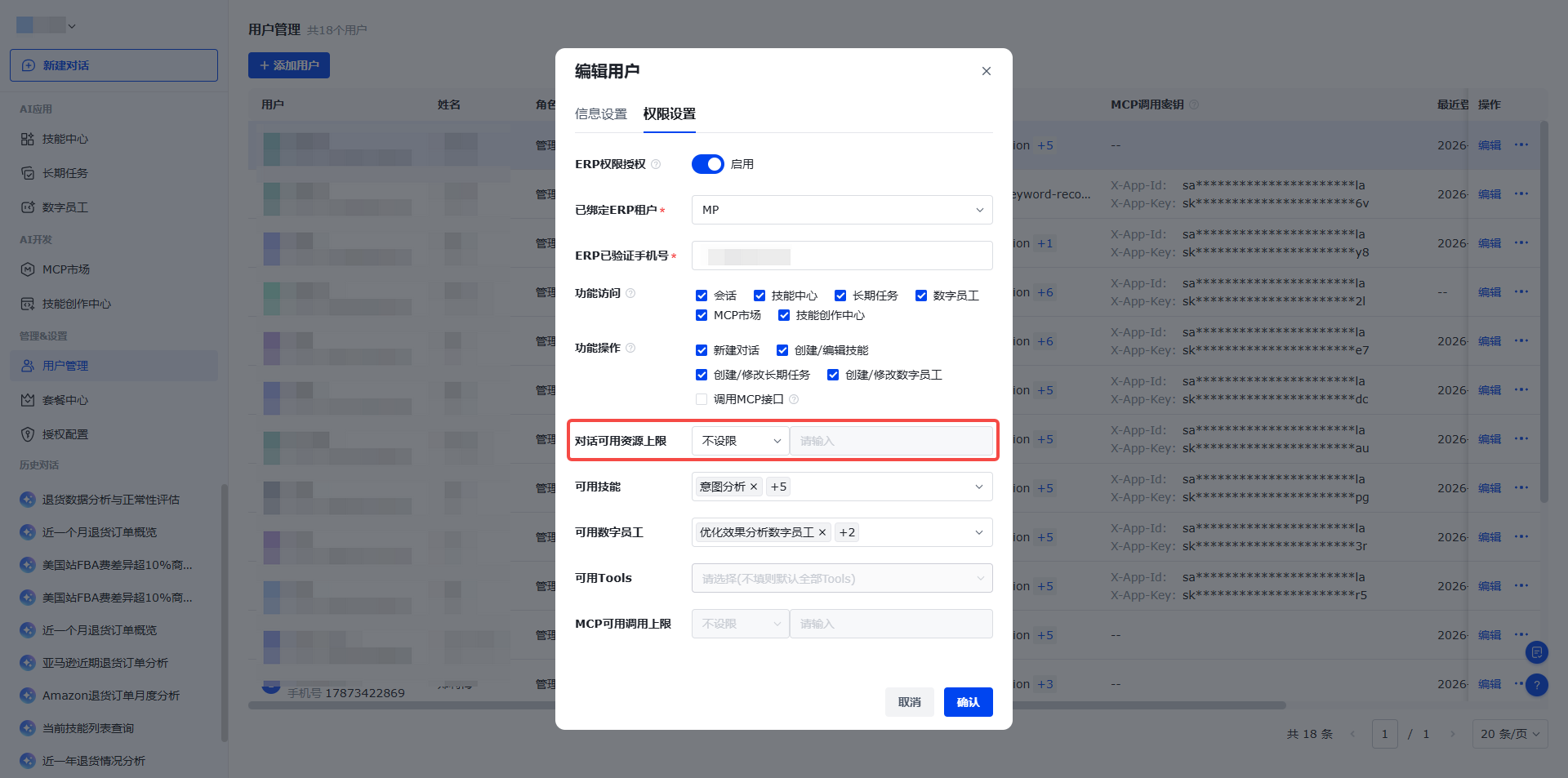The image size is (1568, 778).
Task: Enable the 调用MCP接口 checkbox
Action: click(702, 400)
